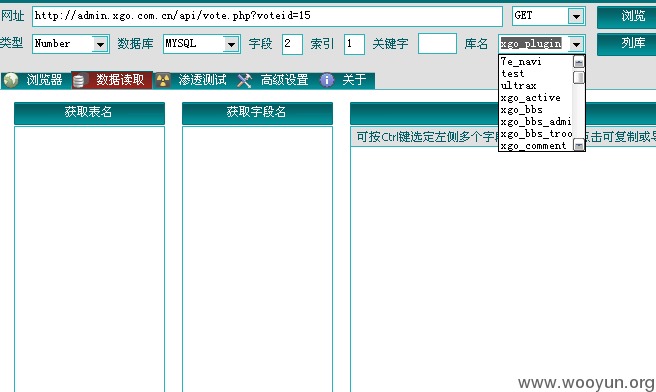656x392 pixels.
Task: Click the globe icon beside 浏览器
Action: (x=11, y=80)
